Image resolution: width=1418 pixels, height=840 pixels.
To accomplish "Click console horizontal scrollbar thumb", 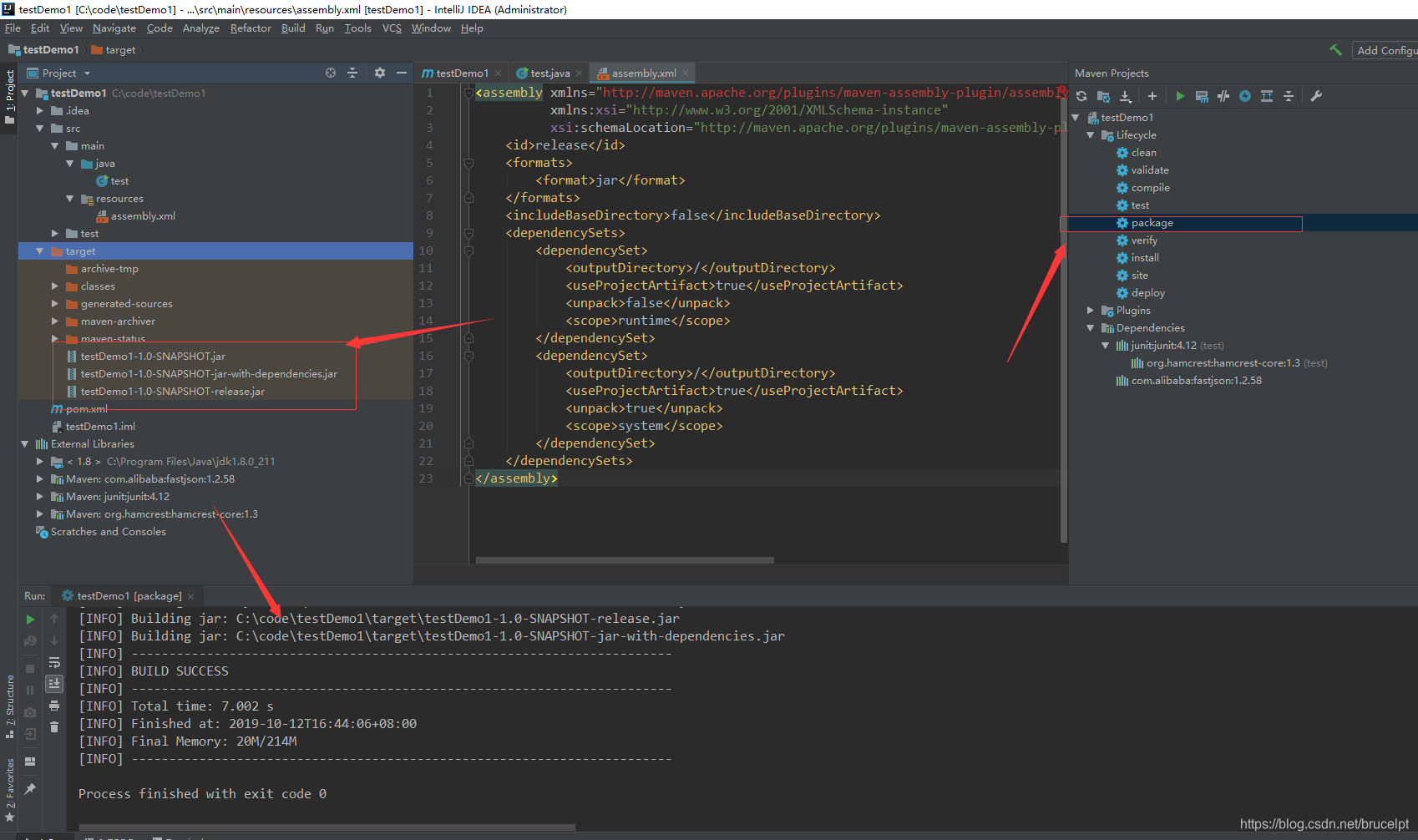I will click(327, 827).
